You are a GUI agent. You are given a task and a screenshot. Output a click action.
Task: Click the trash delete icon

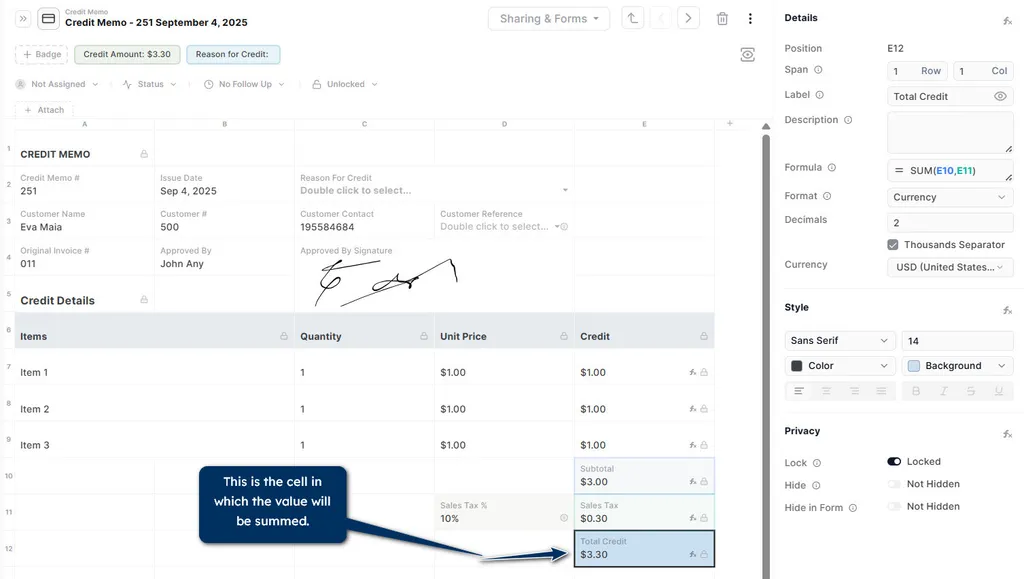coord(722,19)
